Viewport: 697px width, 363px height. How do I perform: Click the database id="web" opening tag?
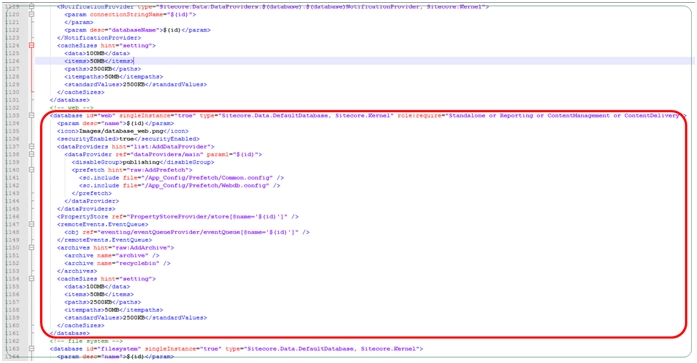(x=368, y=115)
